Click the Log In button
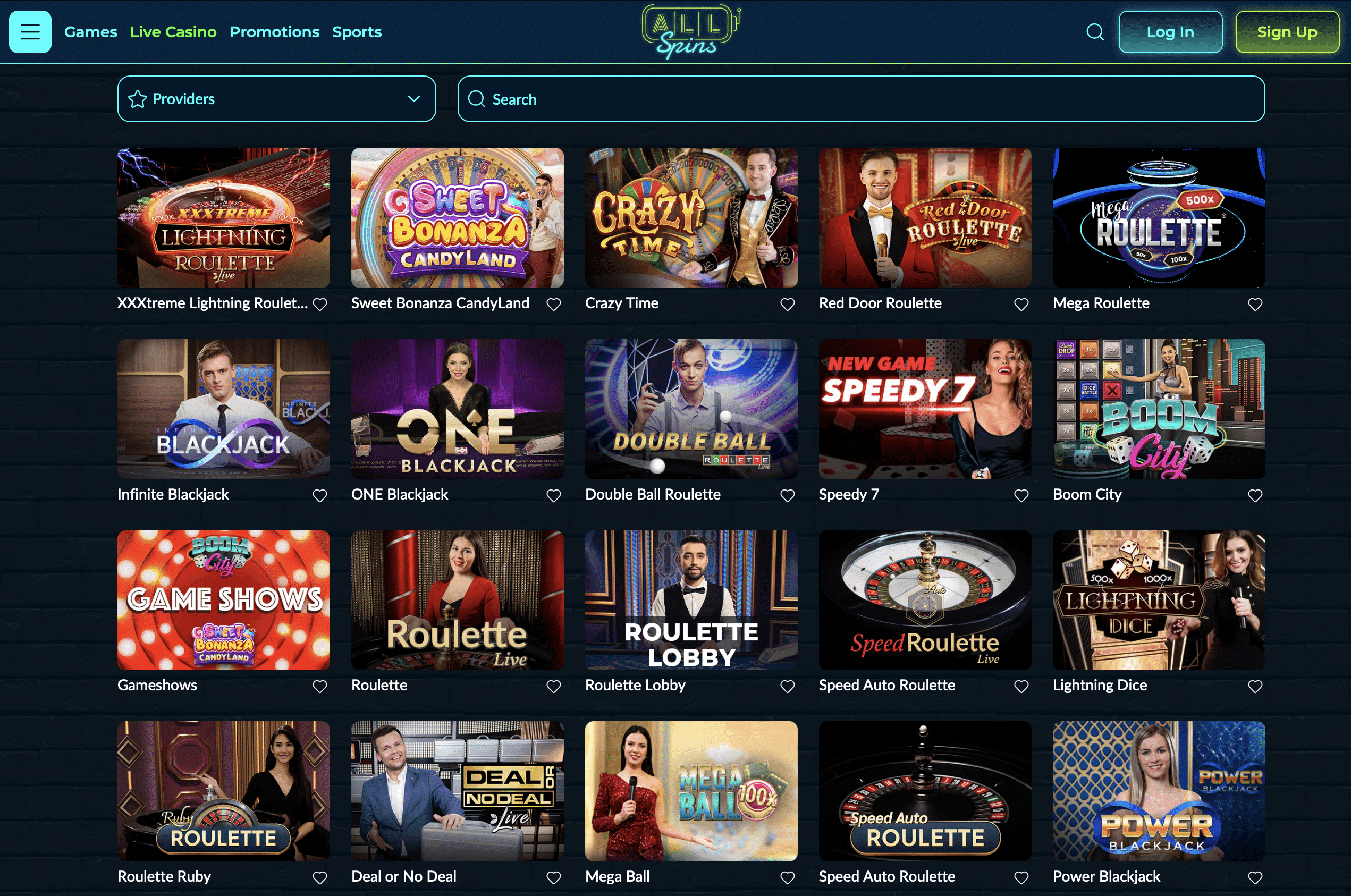Screen dimensions: 1351x896 click(x=1170, y=32)
